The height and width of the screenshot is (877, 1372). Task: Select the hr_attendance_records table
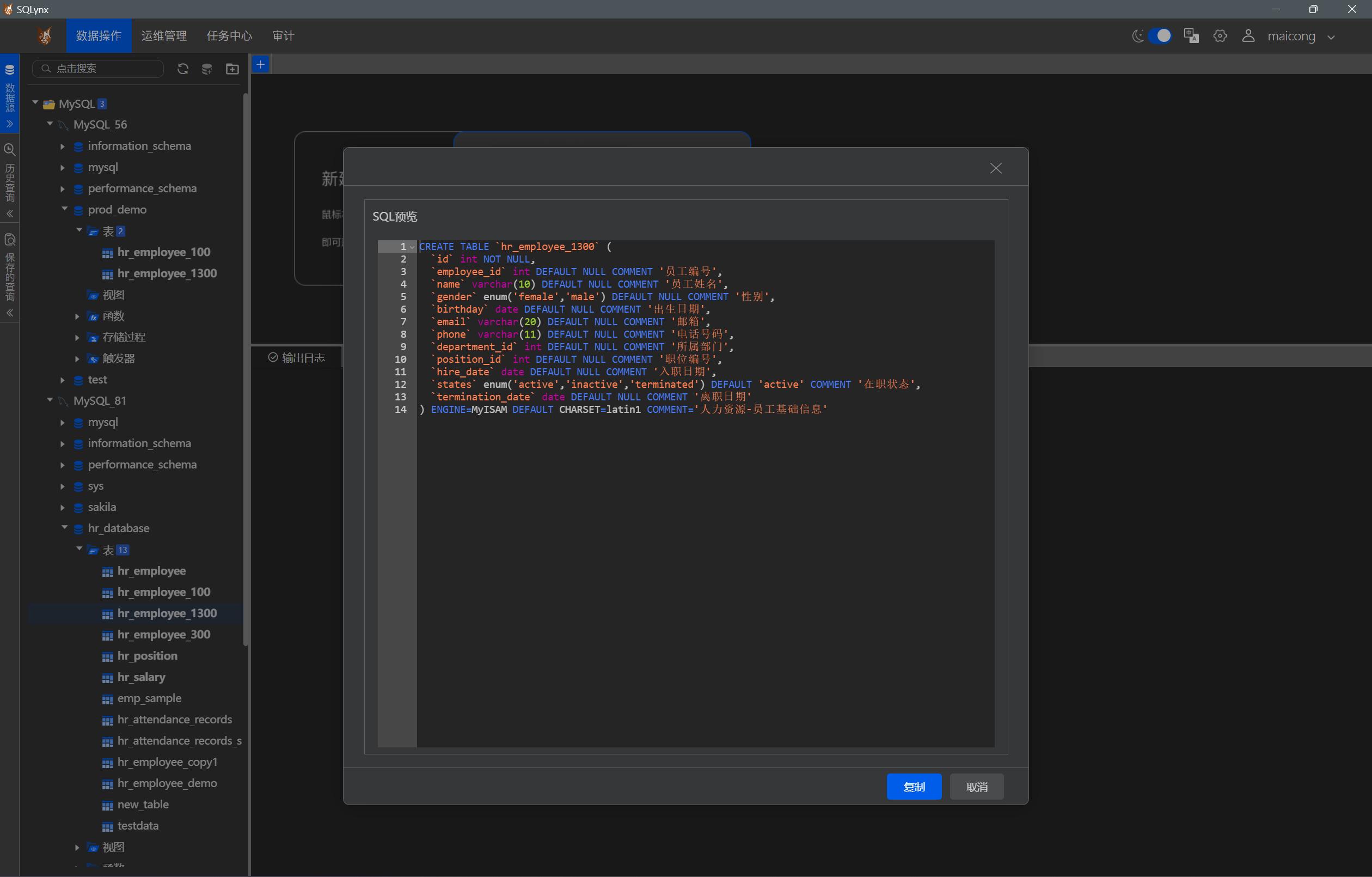click(x=174, y=720)
